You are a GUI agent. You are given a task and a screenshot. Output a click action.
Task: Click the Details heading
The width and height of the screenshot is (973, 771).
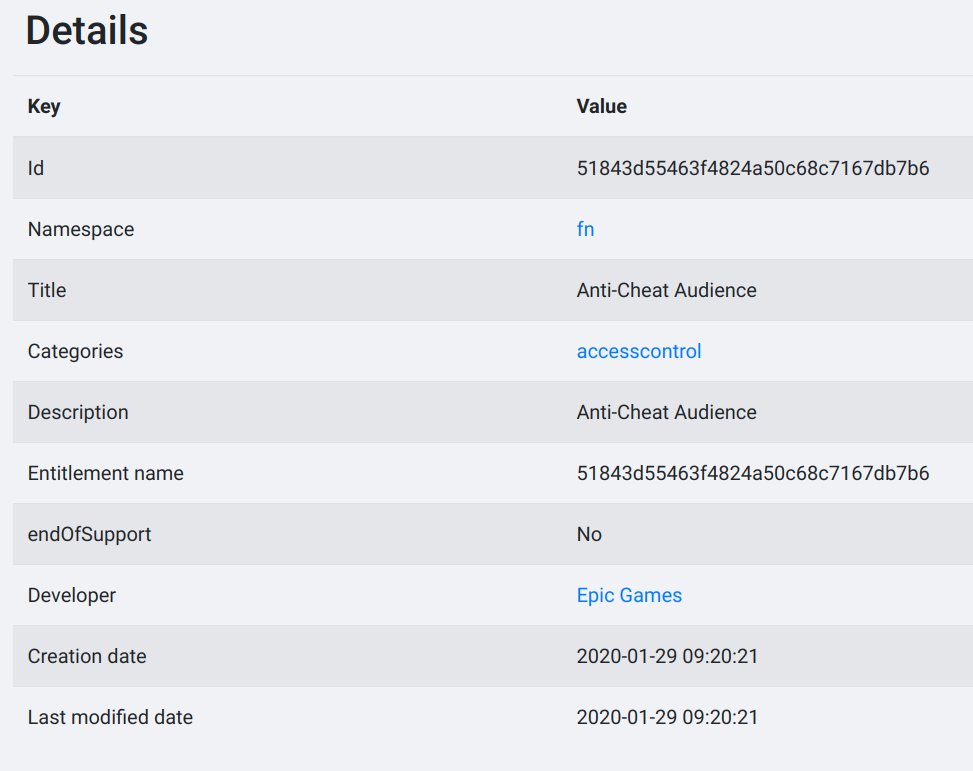(x=87, y=30)
